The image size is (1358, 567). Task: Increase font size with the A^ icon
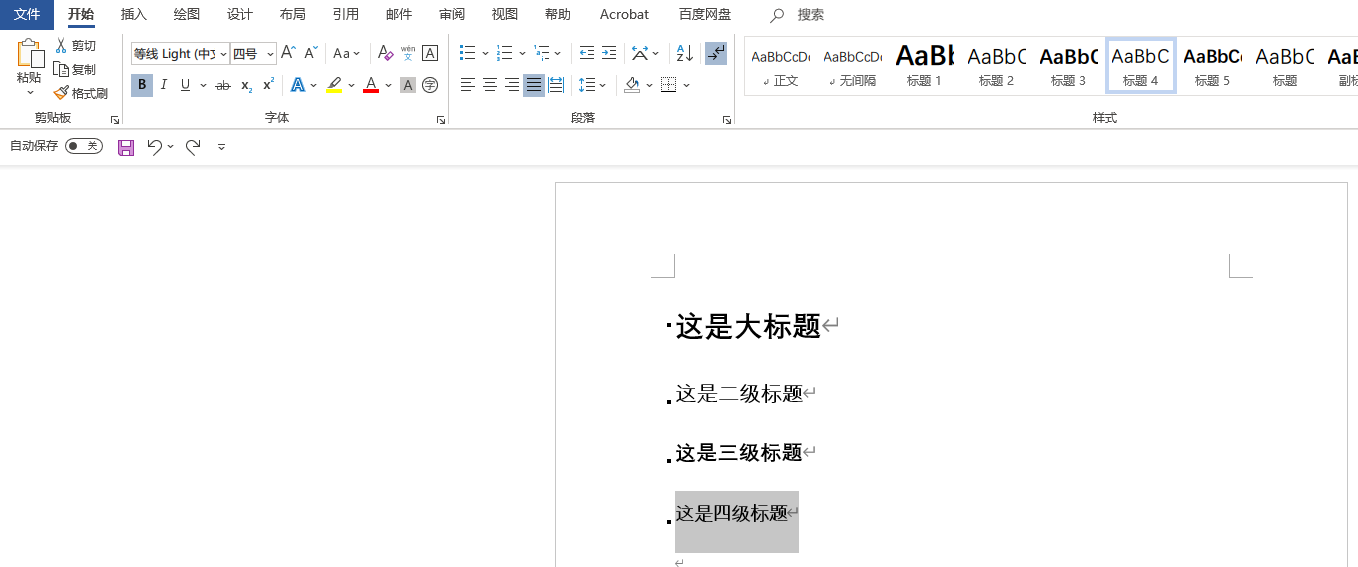288,53
